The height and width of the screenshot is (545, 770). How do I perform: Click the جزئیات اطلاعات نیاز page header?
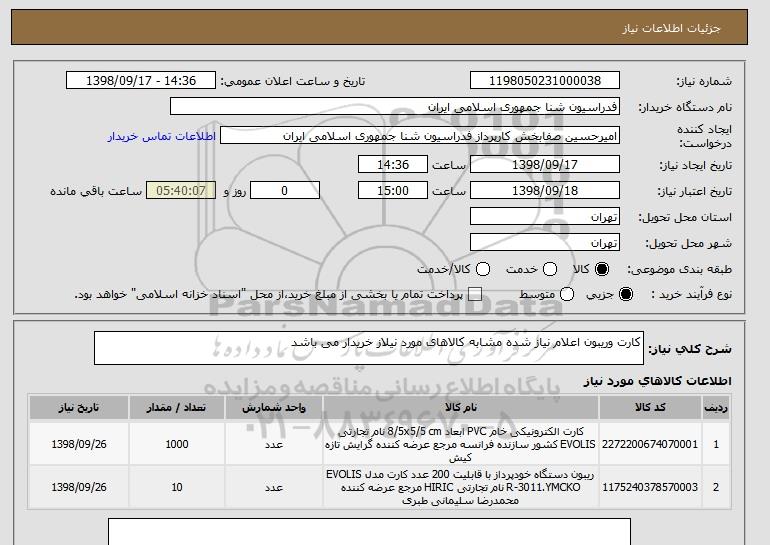pos(672,28)
